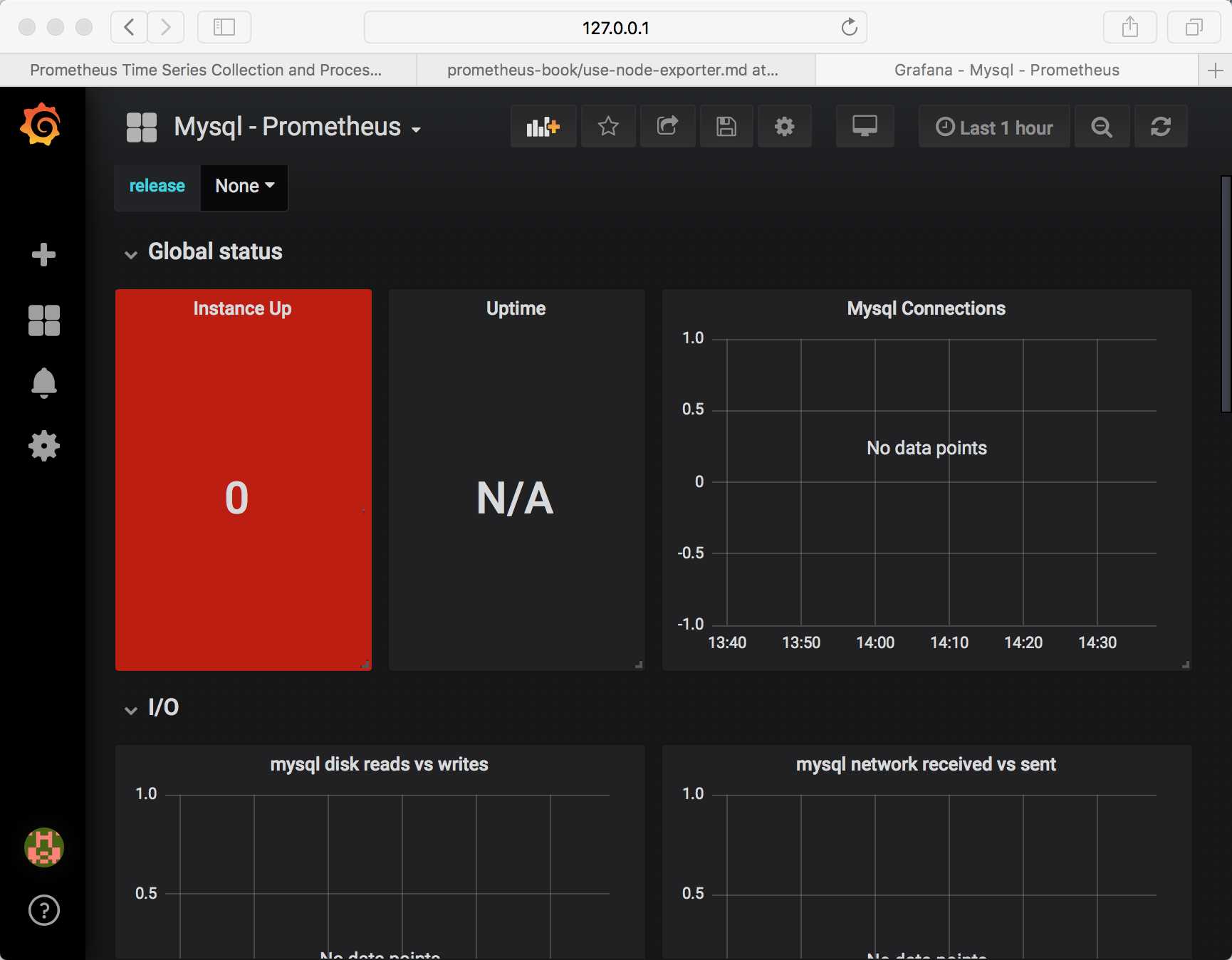The height and width of the screenshot is (960, 1232).
Task: Star this dashboard as favorite
Action: point(608,127)
